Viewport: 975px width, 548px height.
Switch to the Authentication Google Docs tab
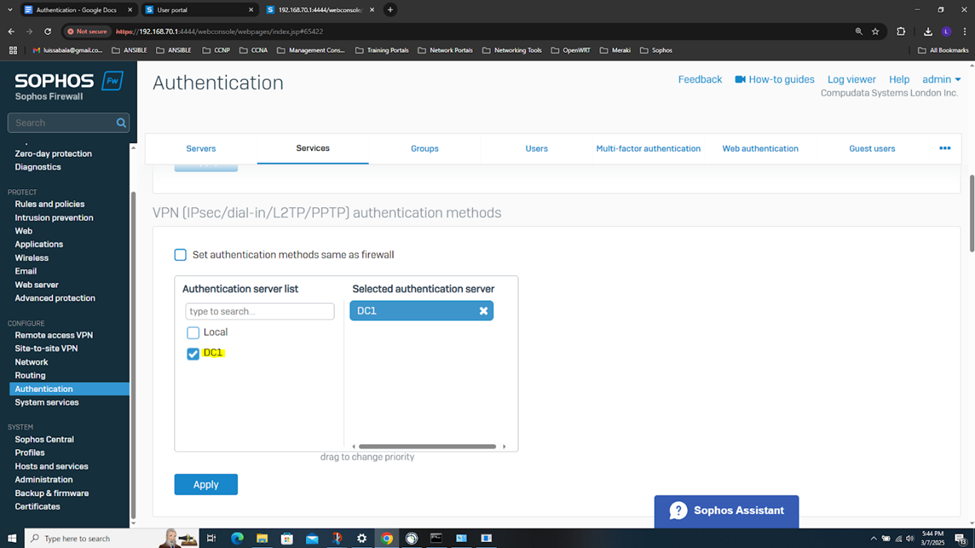click(78, 10)
